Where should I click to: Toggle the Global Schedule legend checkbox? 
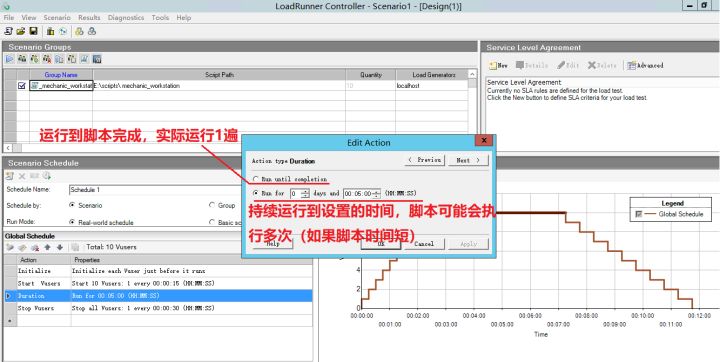tap(638, 214)
